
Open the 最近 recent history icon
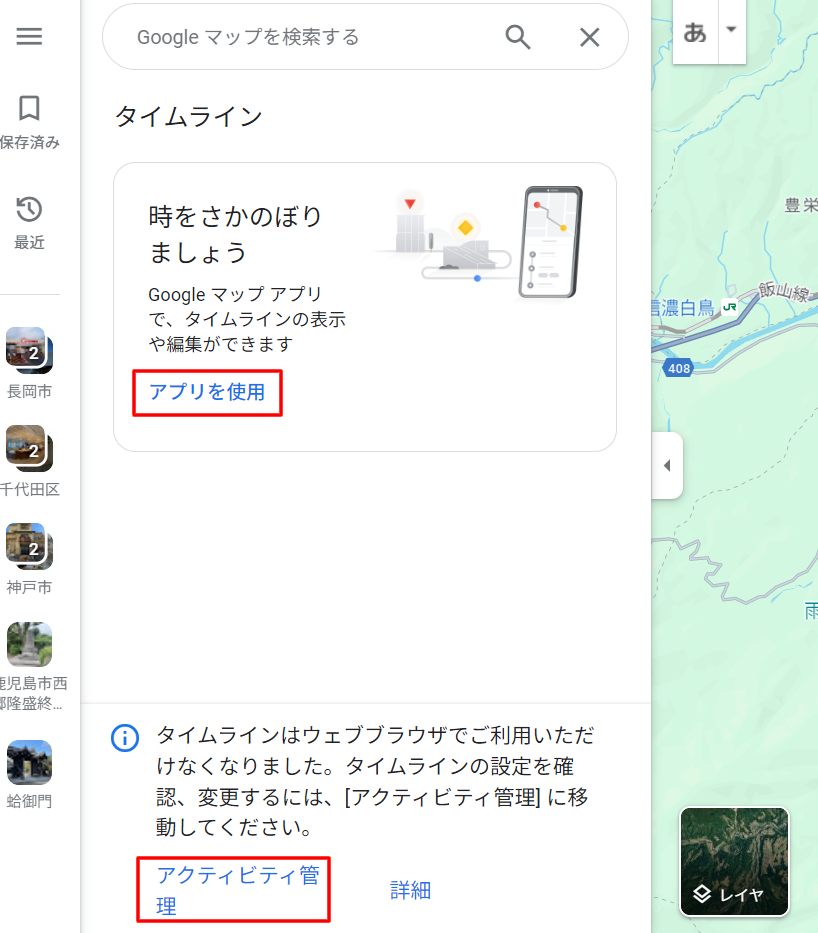click(x=29, y=210)
